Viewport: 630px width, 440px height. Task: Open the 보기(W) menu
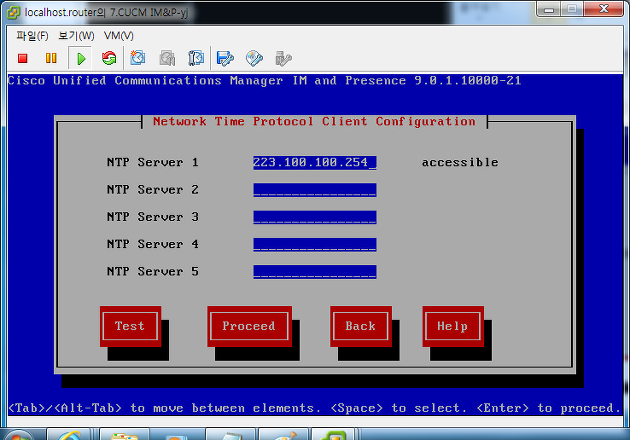click(76, 36)
